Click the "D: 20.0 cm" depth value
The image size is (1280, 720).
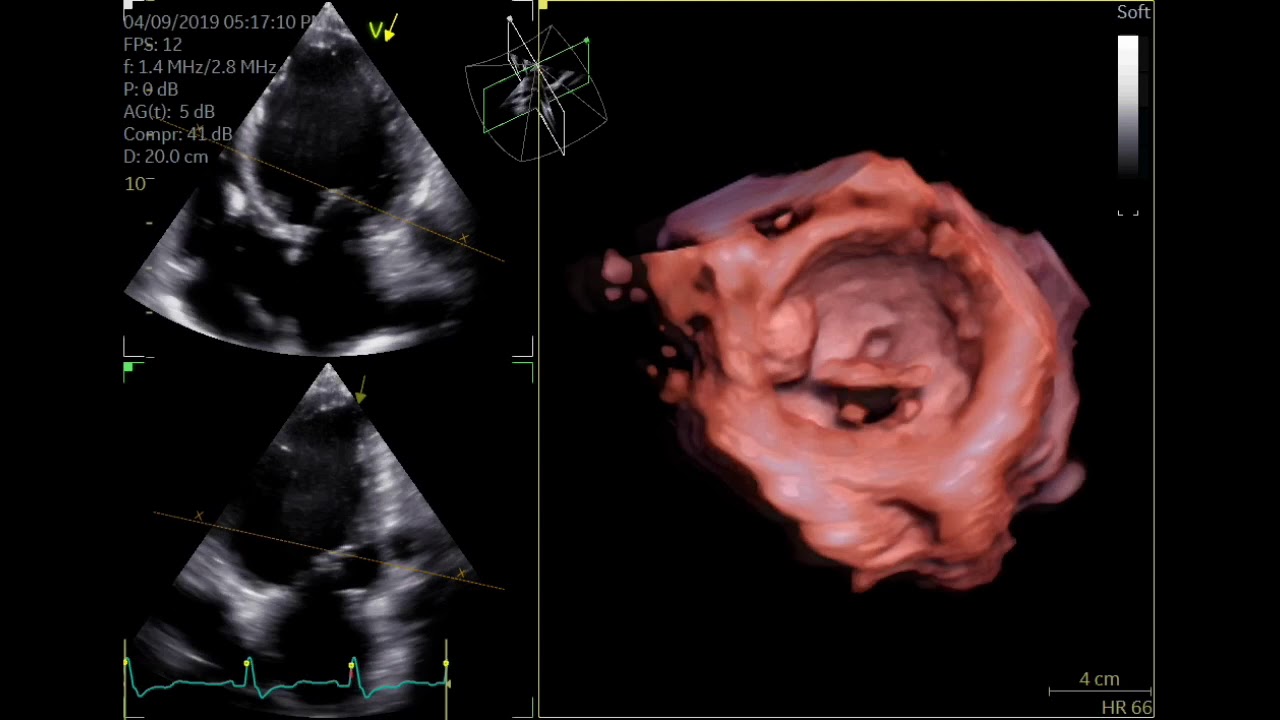click(x=166, y=156)
